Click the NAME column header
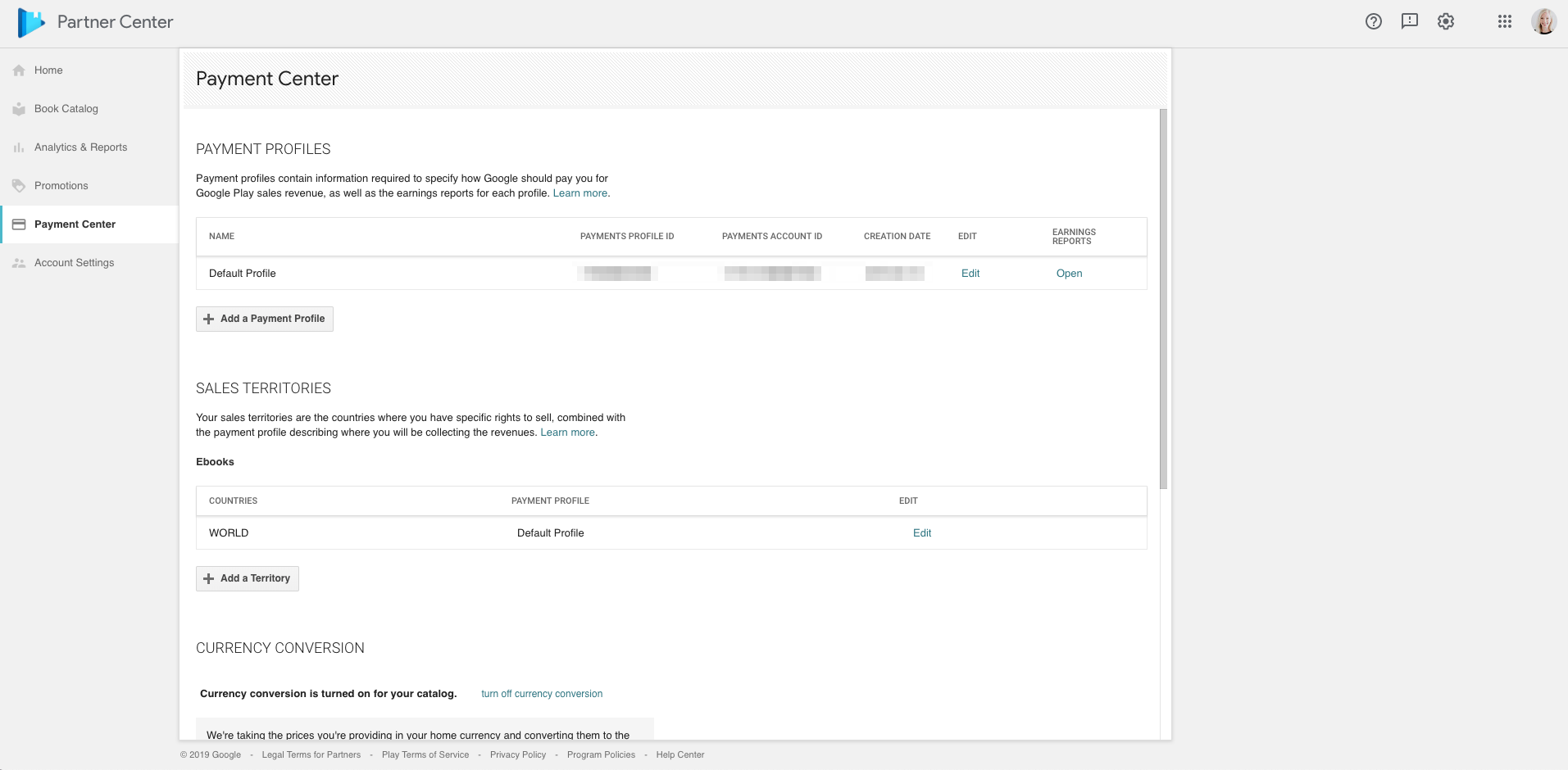 click(221, 237)
